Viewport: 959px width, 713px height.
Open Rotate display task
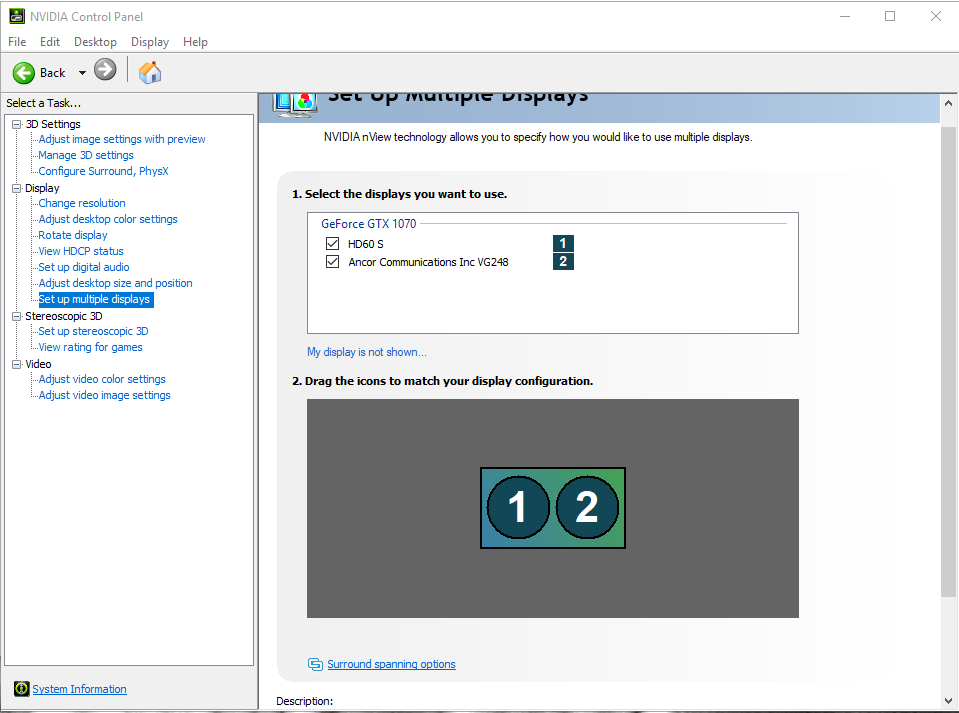[73, 235]
